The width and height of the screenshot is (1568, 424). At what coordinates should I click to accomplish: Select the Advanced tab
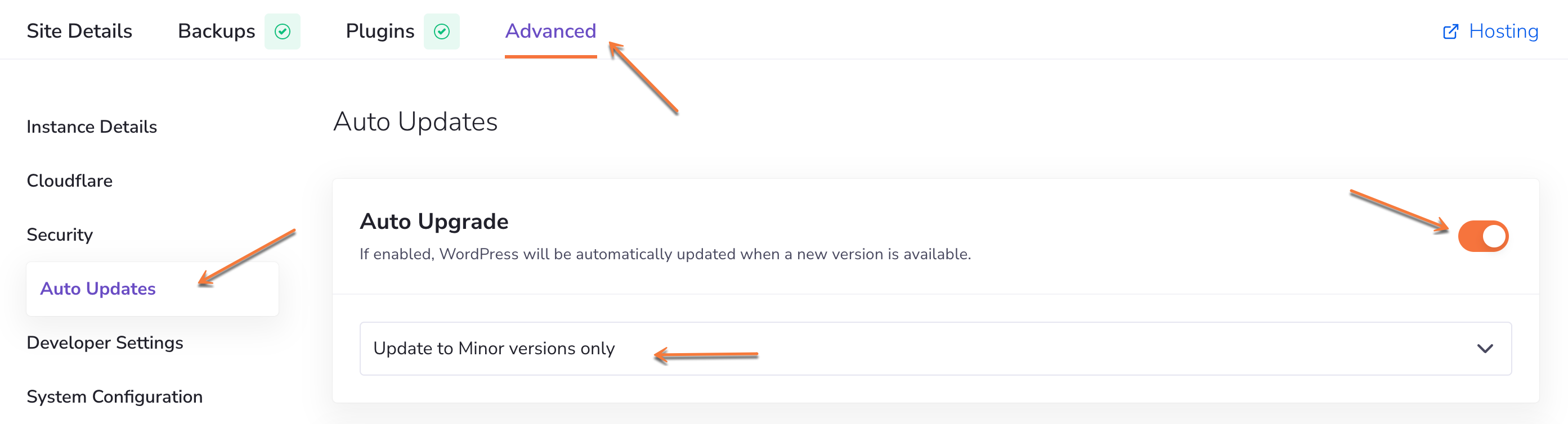[x=550, y=31]
